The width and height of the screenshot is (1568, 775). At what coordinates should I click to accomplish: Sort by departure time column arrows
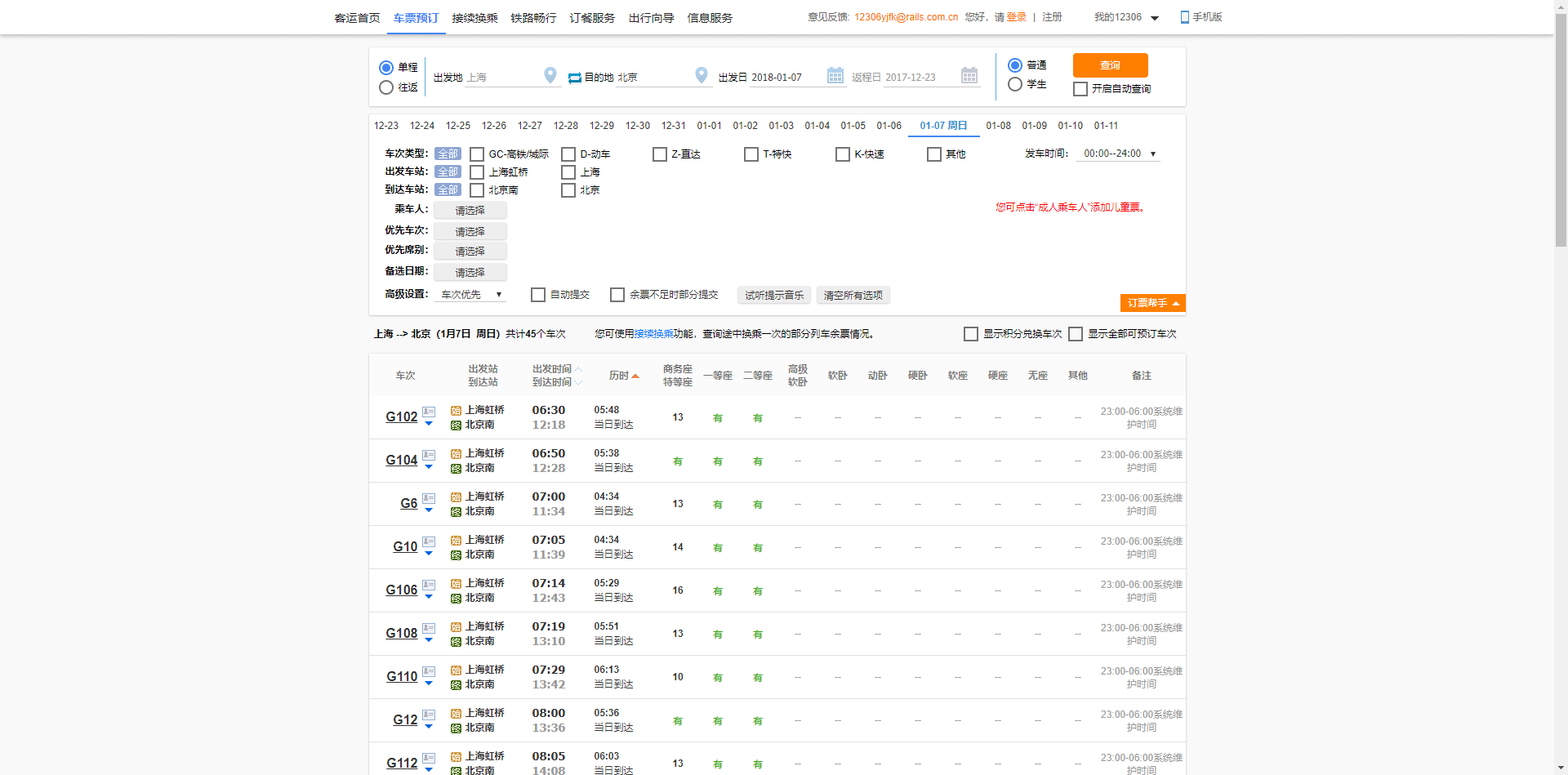pyautogui.click(x=578, y=376)
